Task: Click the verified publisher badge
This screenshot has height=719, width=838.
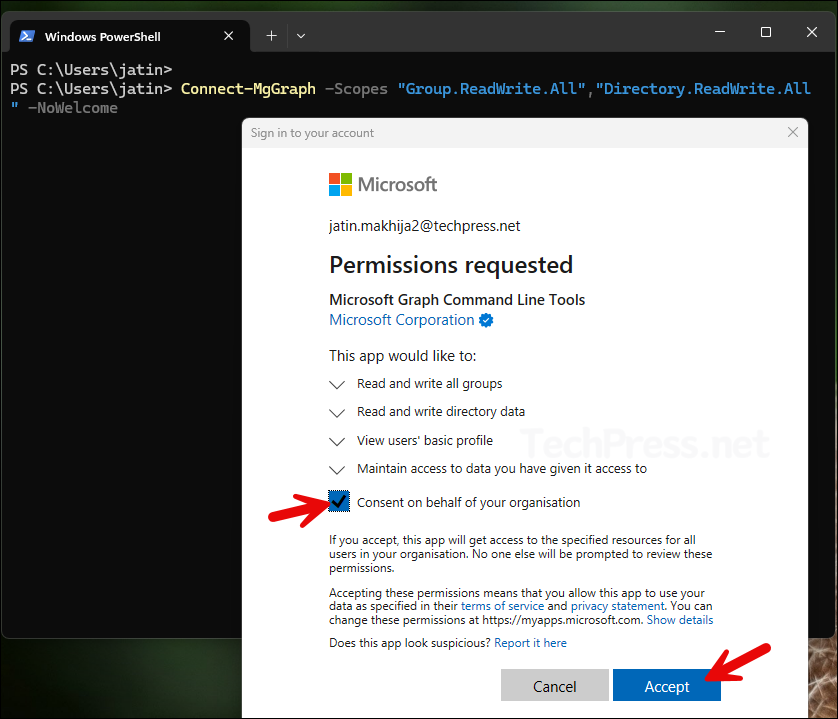Action: click(x=487, y=321)
